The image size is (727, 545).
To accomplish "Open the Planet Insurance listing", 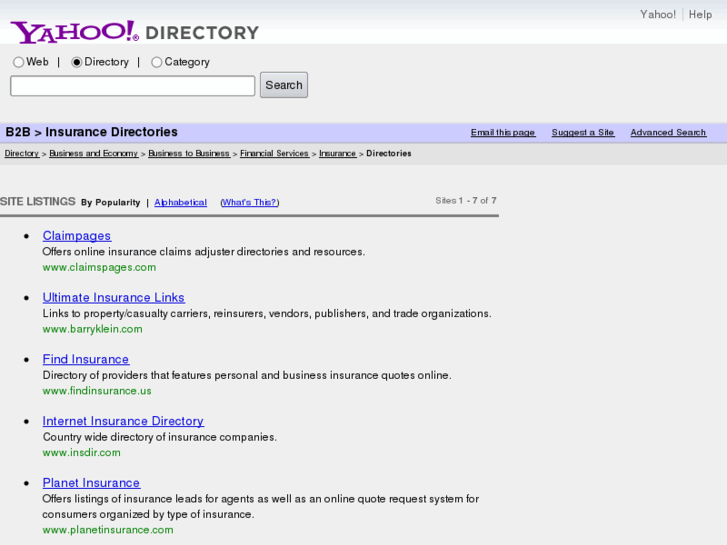I will pyautogui.click(x=91, y=483).
